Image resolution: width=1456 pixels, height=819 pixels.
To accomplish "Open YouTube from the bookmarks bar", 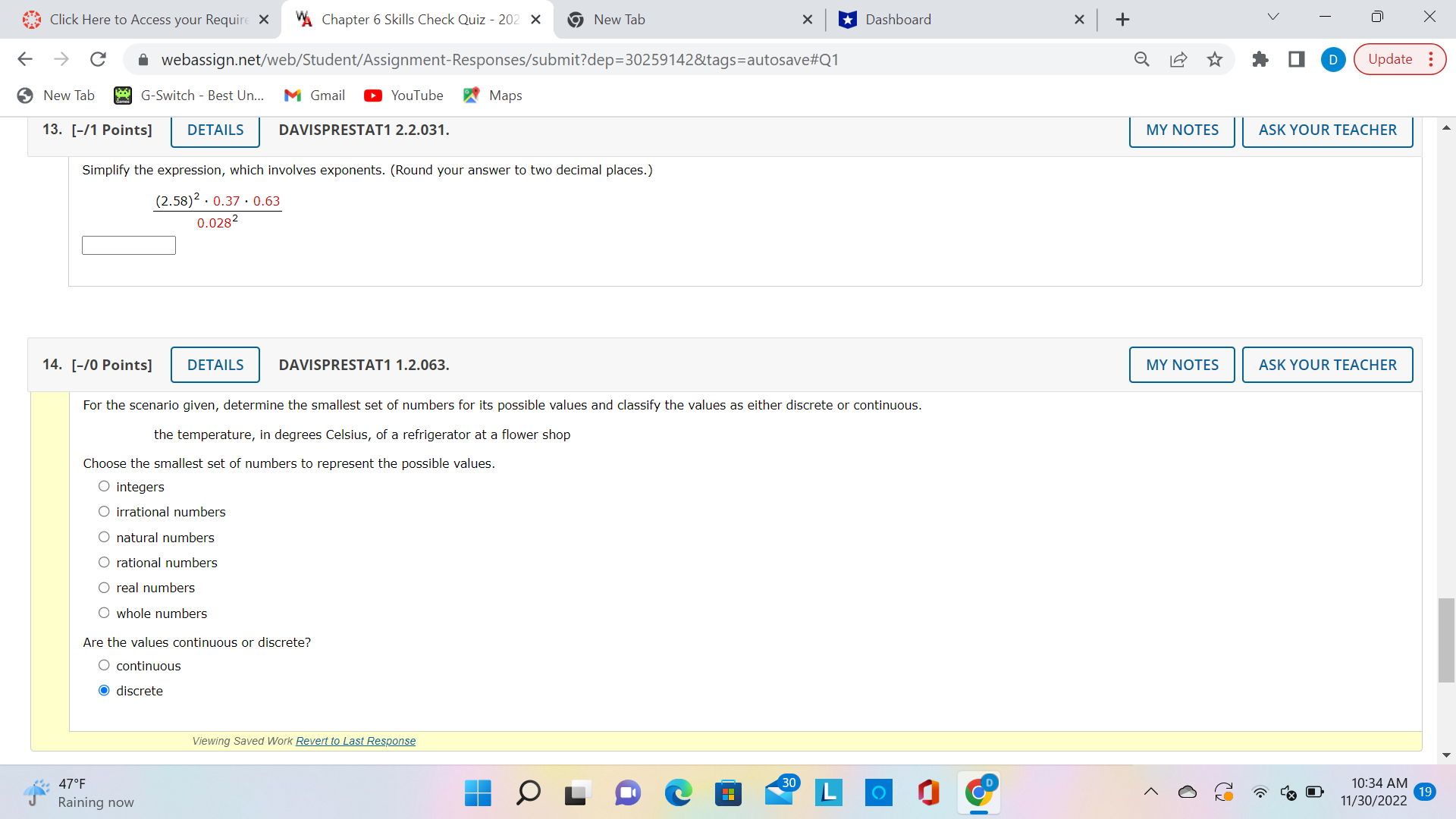I will tap(403, 96).
